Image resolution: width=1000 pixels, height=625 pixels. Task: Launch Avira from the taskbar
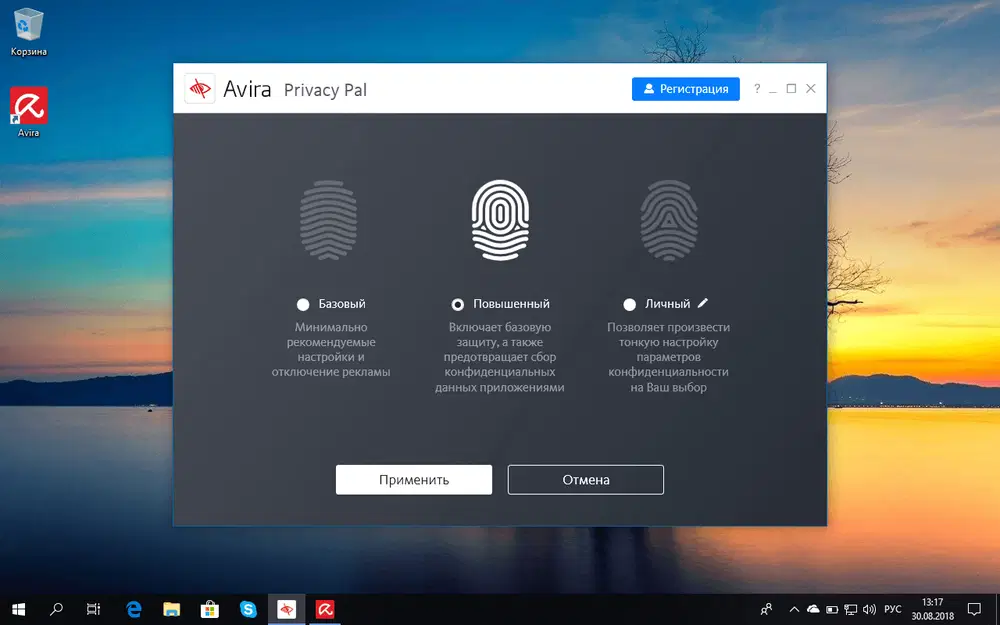[x=324, y=608]
